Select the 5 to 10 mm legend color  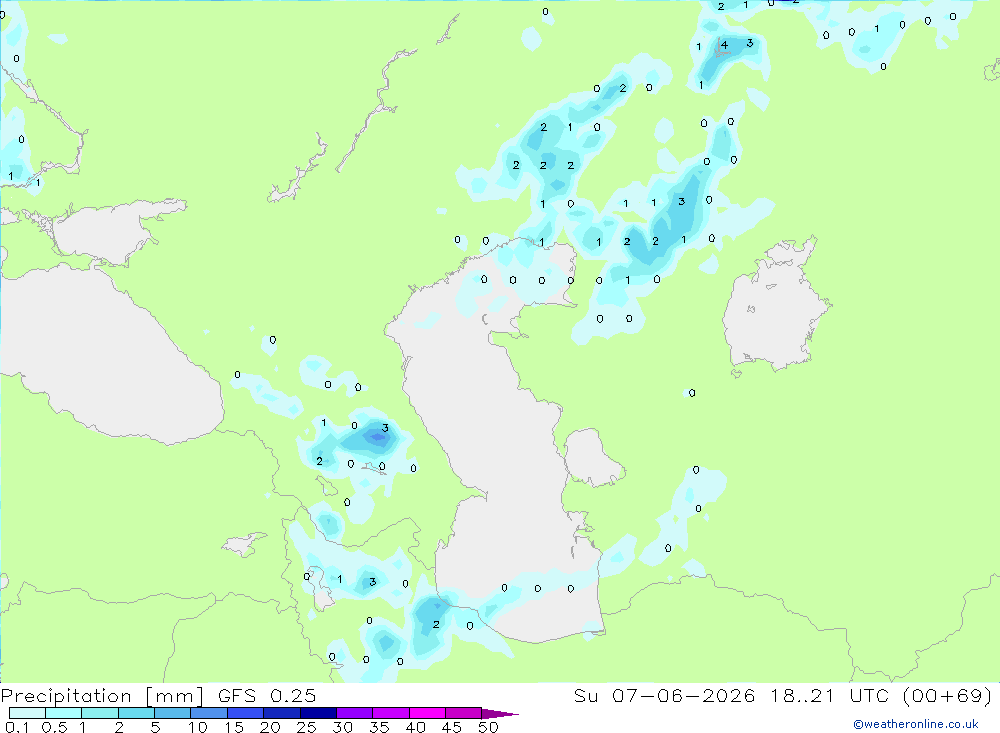pos(172,713)
